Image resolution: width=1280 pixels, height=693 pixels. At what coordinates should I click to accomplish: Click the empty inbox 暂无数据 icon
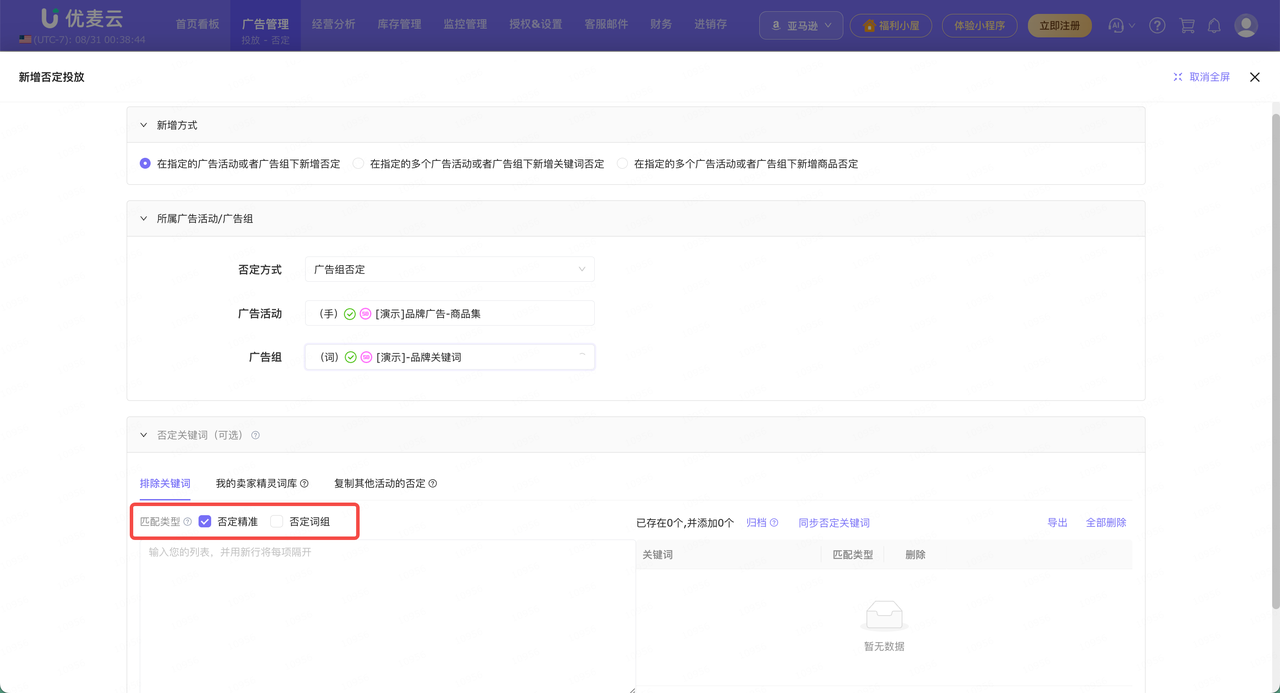point(884,614)
